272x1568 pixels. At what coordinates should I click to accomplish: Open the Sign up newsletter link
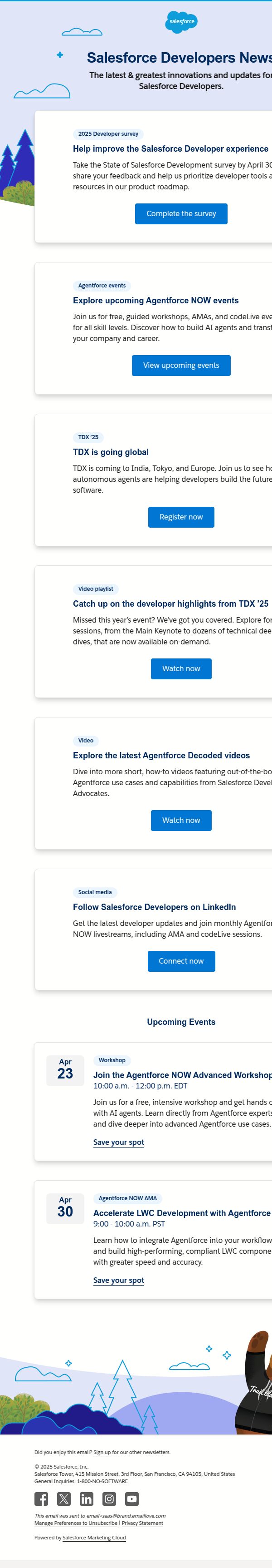point(102,1452)
